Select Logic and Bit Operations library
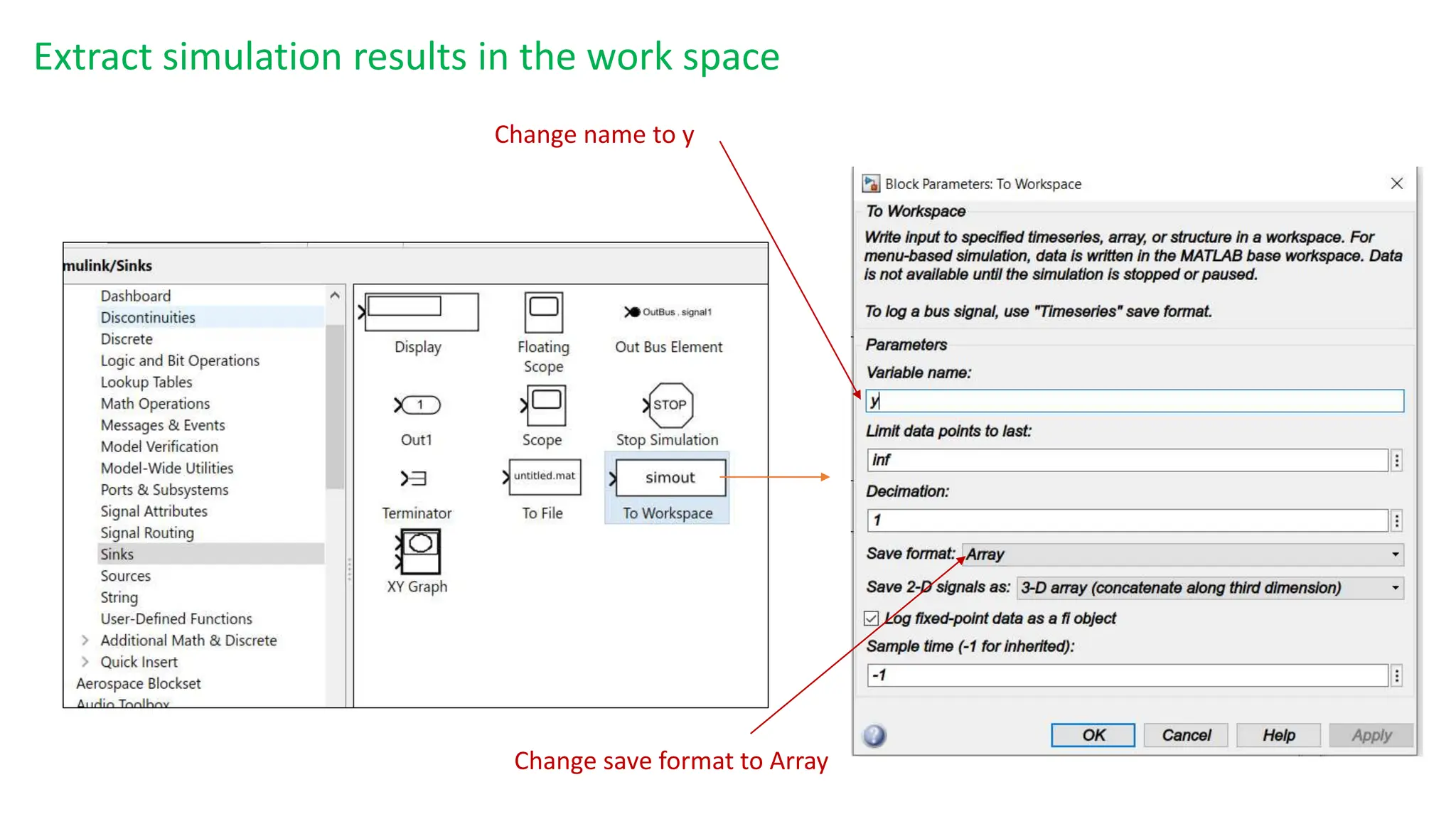The width and height of the screenshot is (1456, 819). 180,360
